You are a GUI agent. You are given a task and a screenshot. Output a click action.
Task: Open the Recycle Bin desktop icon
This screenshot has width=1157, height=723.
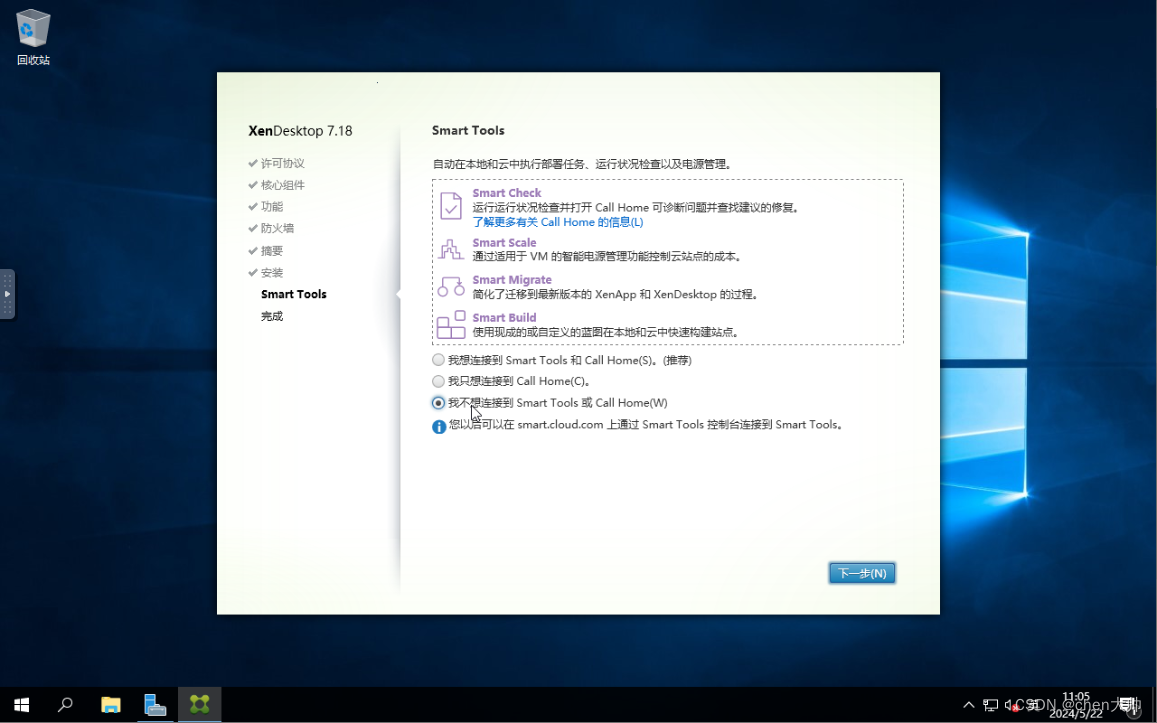[x=33, y=37]
